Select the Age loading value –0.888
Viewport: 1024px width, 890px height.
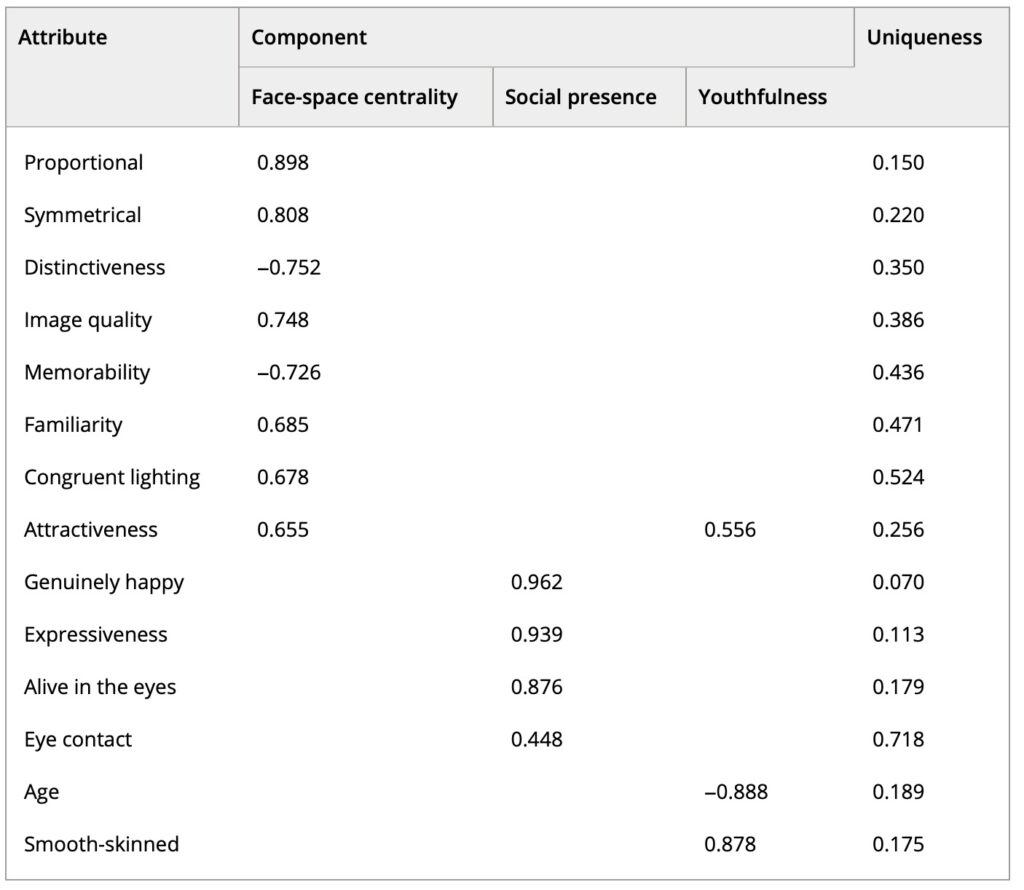point(736,792)
